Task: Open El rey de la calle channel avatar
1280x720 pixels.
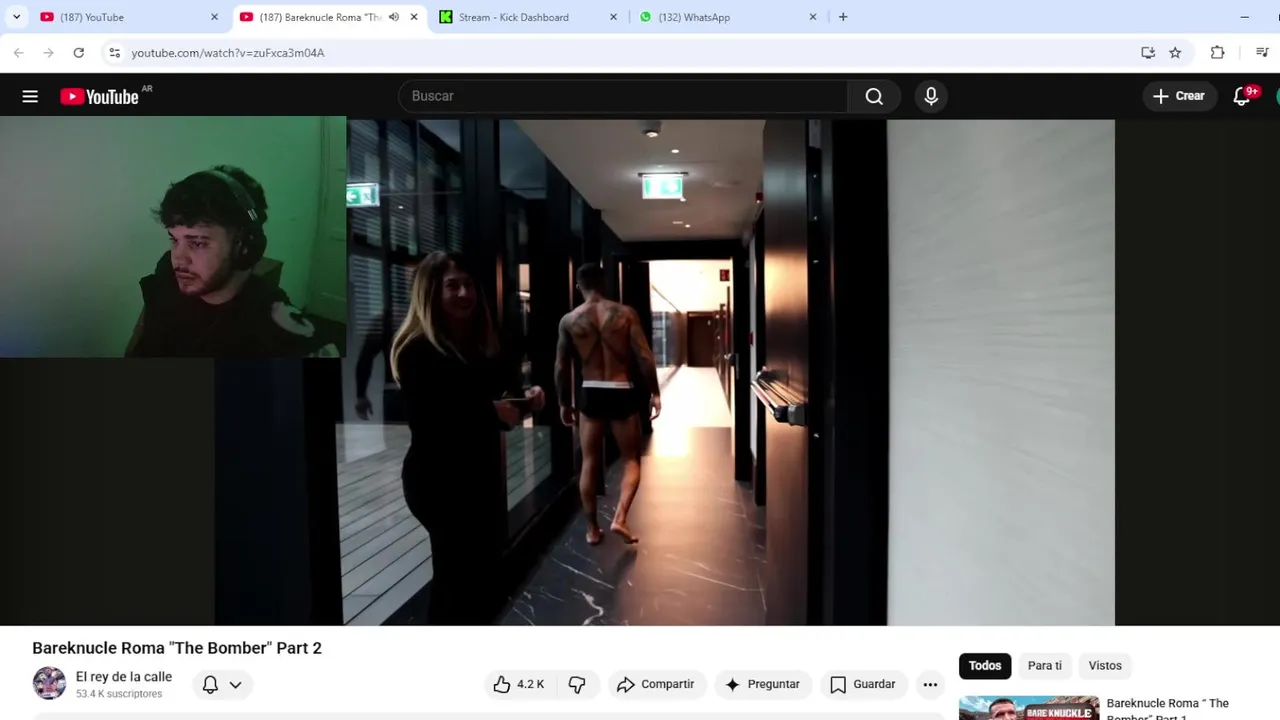Action: click(x=49, y=684)
